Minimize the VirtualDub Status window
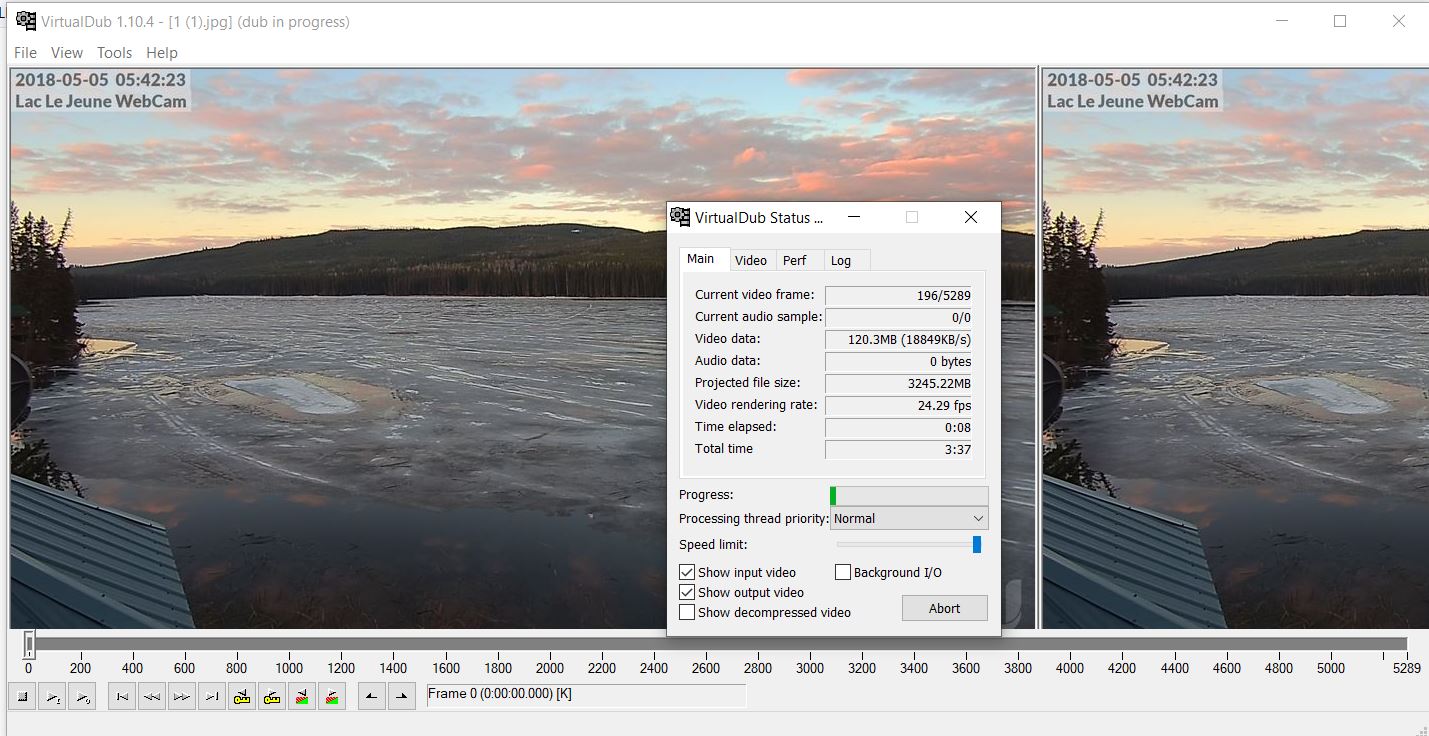Image resolution: width=1429 pixels, height=736 pixels. coord(853,217)
